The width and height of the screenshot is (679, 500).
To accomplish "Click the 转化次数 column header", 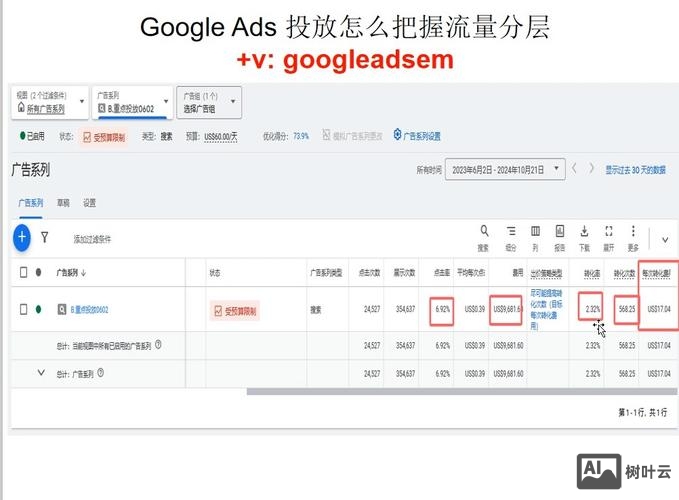I will (624, 273).
